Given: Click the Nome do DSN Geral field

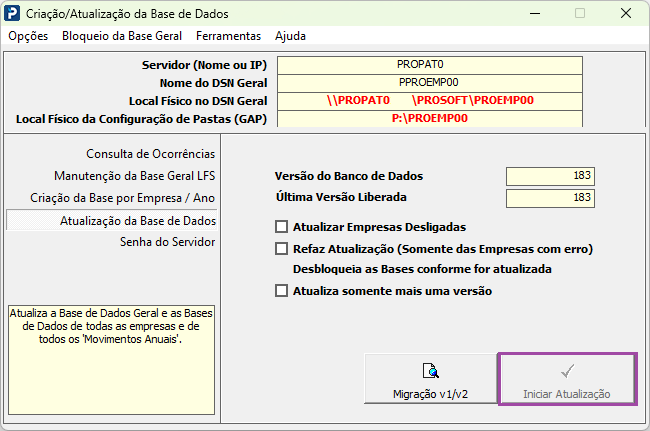Looking at the screenshot, I should [430, 83].
